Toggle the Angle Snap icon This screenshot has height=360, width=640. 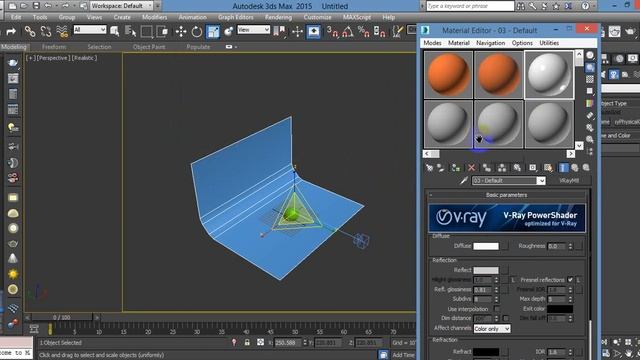point(348,31)
